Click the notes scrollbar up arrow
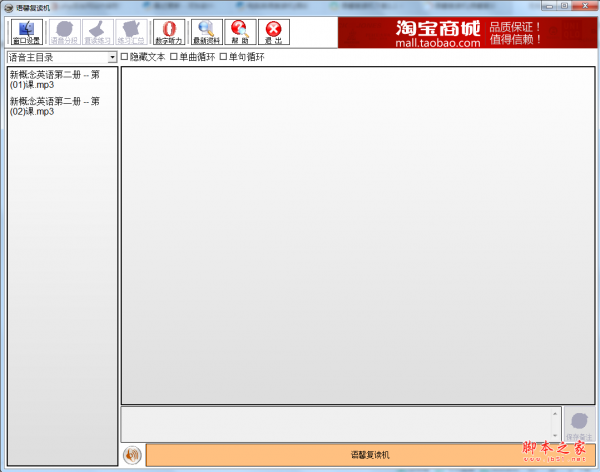Image resolution: width=600 pixels, height=472 pixels. coord(555,413)
